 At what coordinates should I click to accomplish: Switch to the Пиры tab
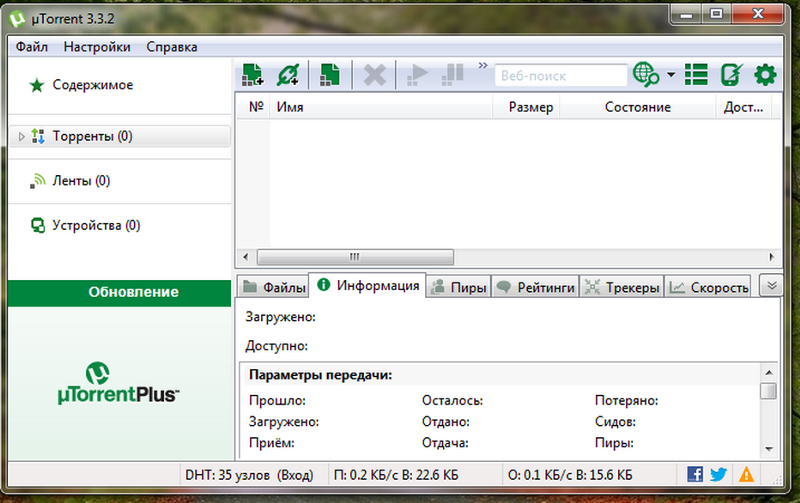click(x=458, y=287)
